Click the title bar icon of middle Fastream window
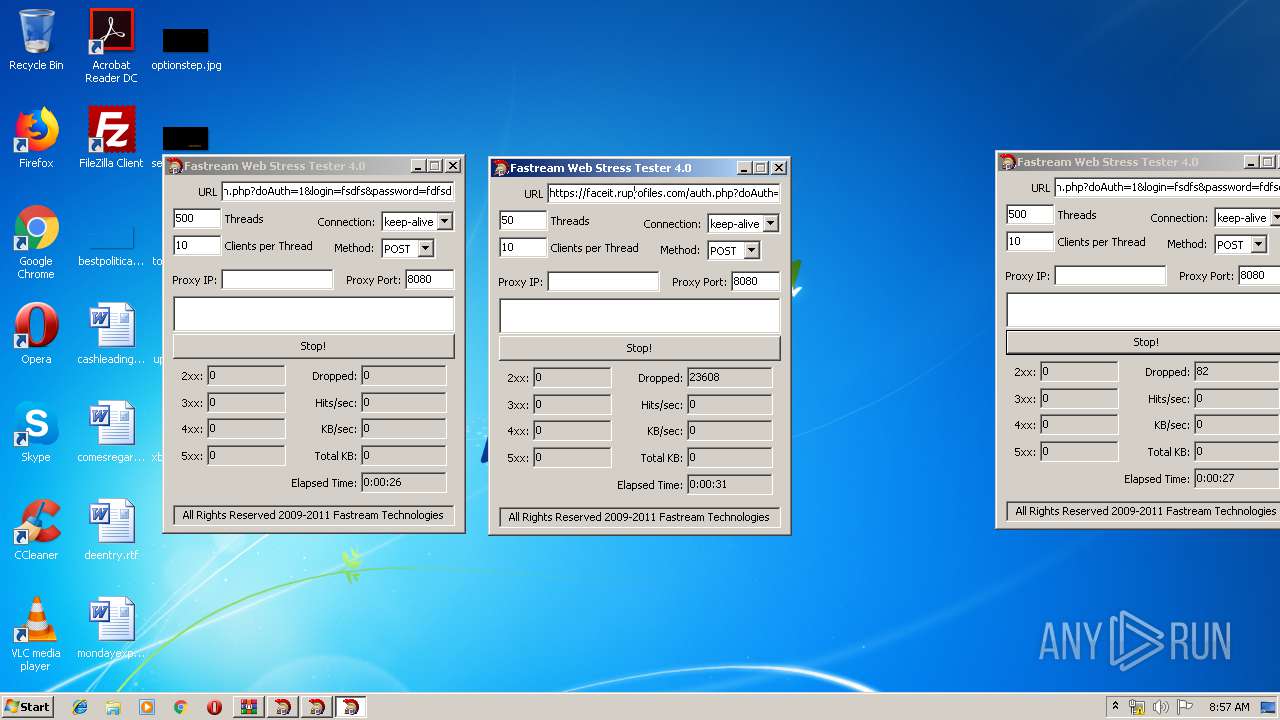 pos(501,168)
